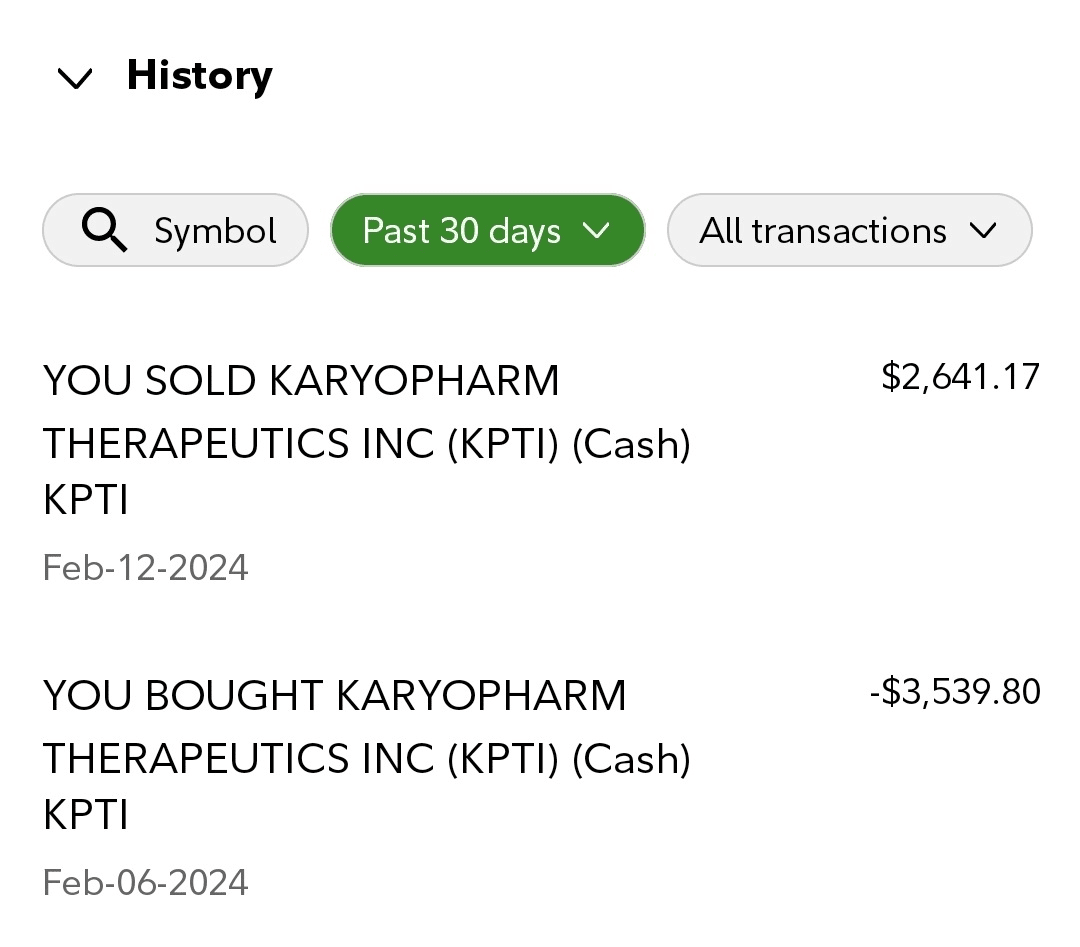The image size is (1080, 947).
Task: Open the All transactions dropdown
Action: click(x=822, y=231)
